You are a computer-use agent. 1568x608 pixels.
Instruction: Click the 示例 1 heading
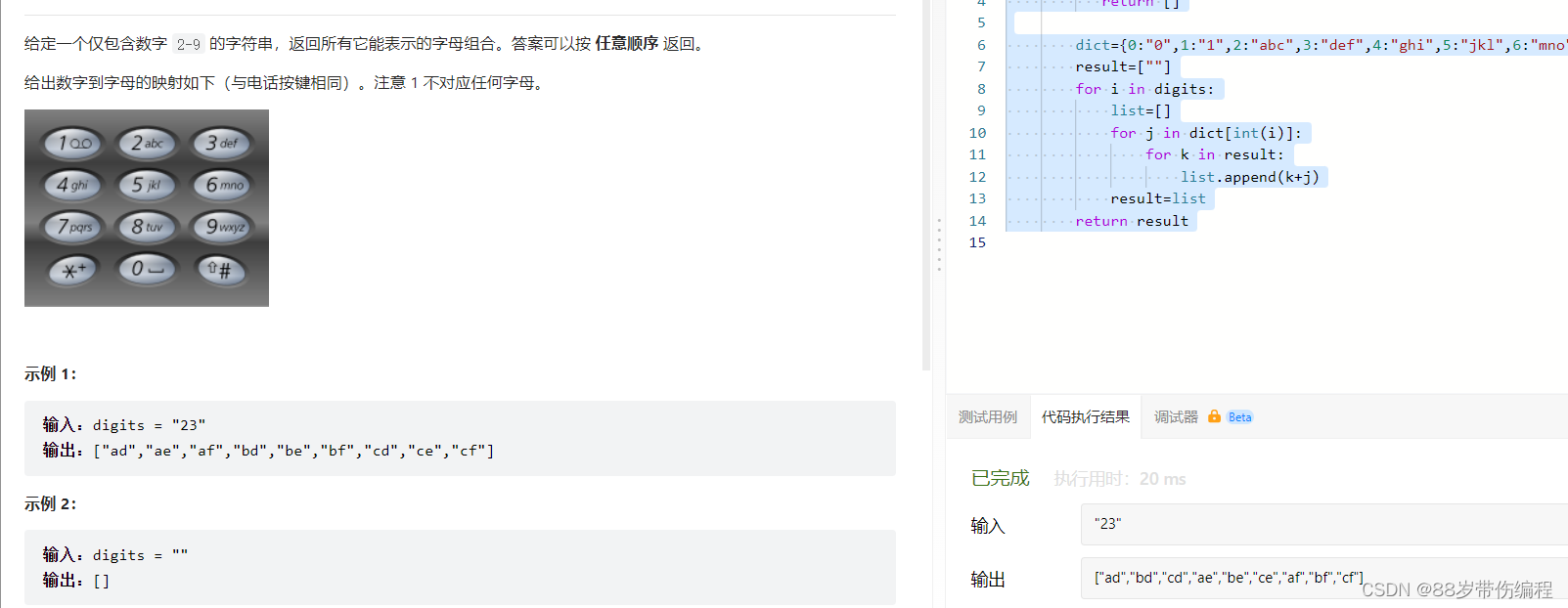click(x=50, y=373)
